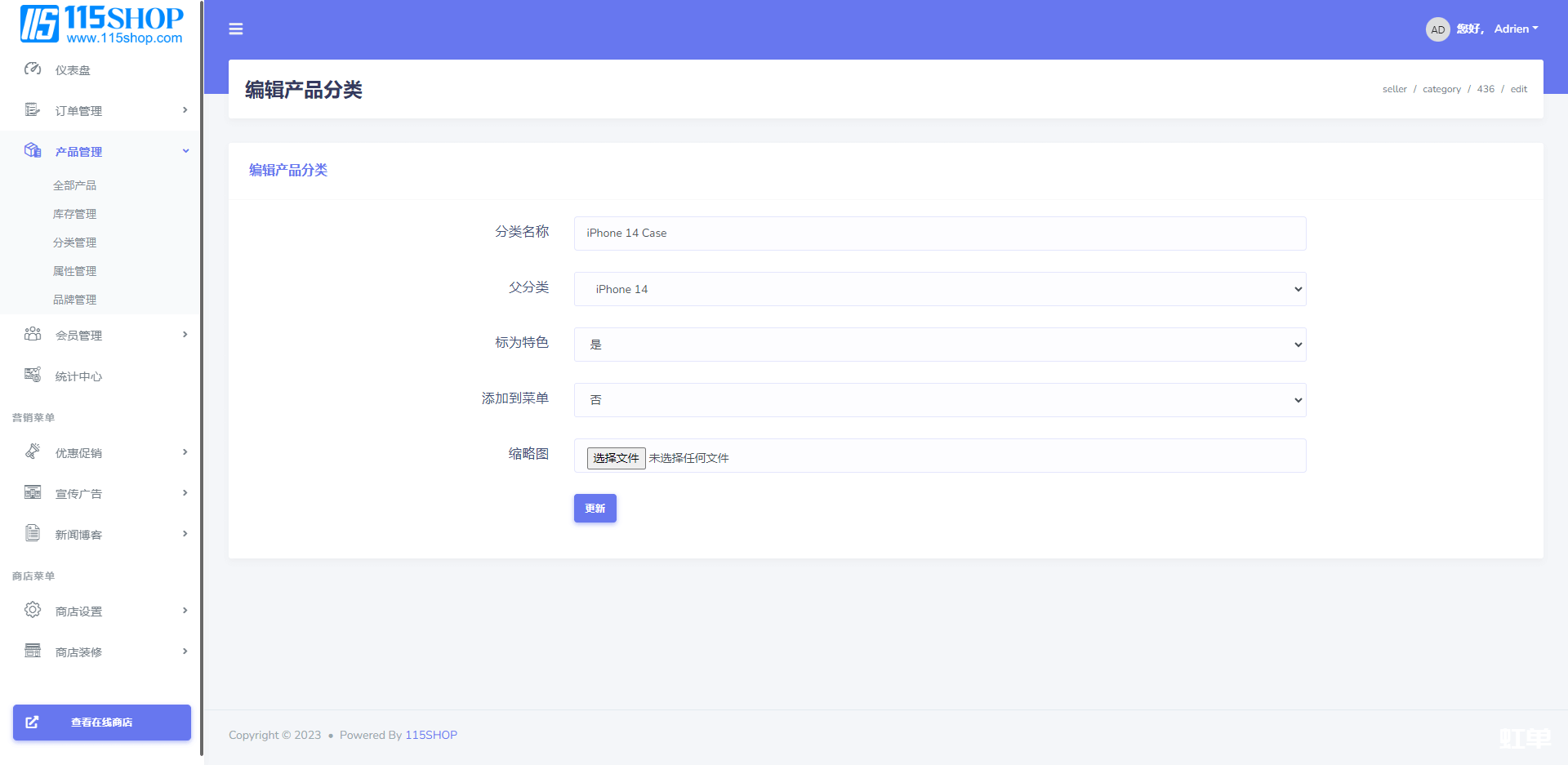Open 属性管理 submenu item
The width and height of the screenshot is (1568, 765).
(74, 271)
